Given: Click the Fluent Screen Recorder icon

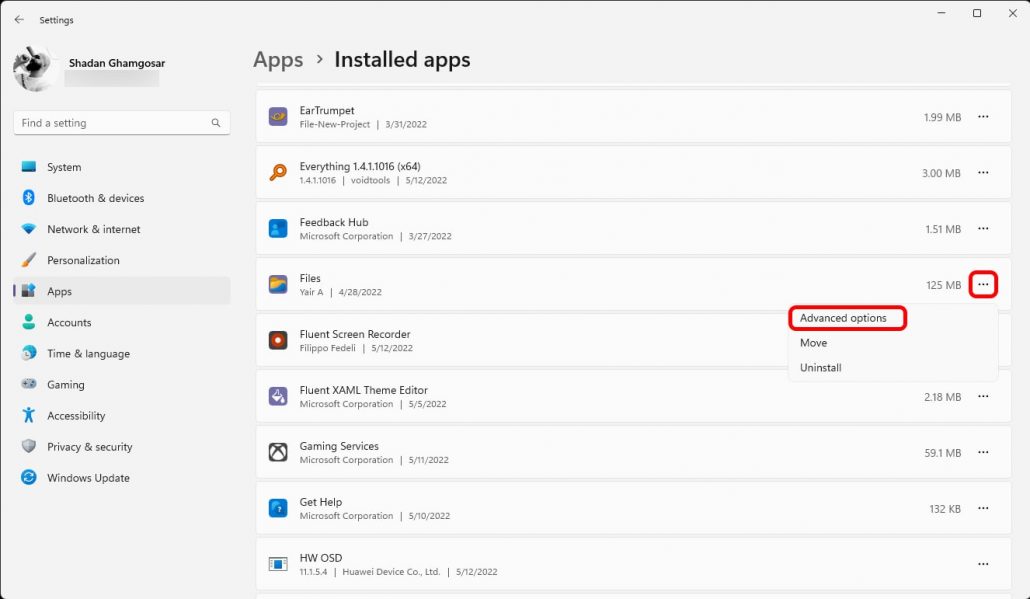Looking at the screenshot, I should coord(278,341).
